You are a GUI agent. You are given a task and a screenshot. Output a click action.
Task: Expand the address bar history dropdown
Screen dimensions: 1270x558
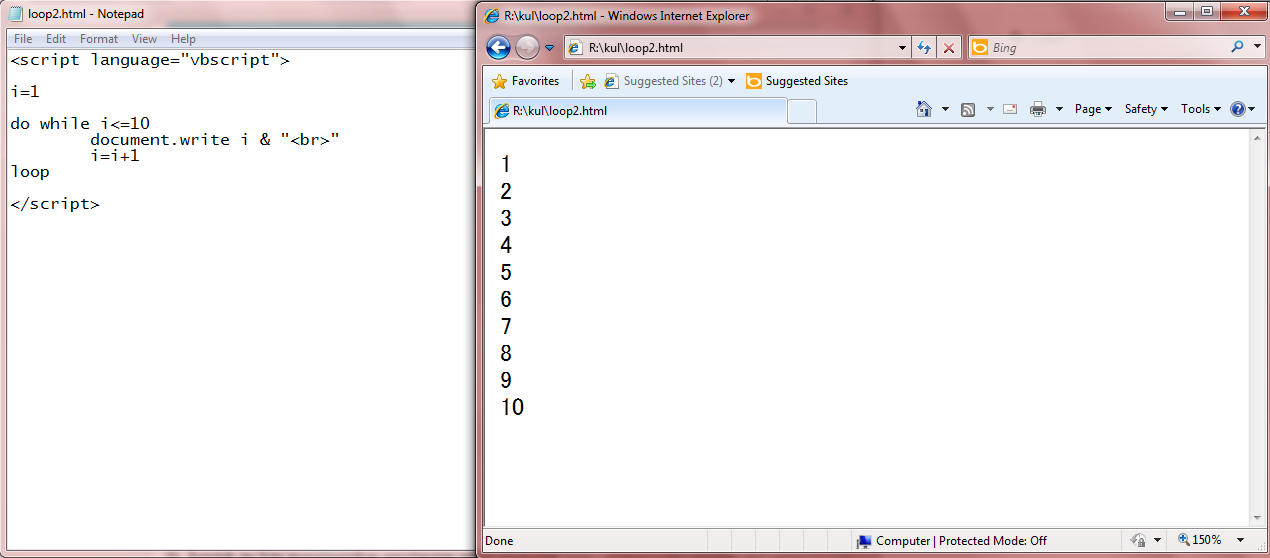point(901,47)
